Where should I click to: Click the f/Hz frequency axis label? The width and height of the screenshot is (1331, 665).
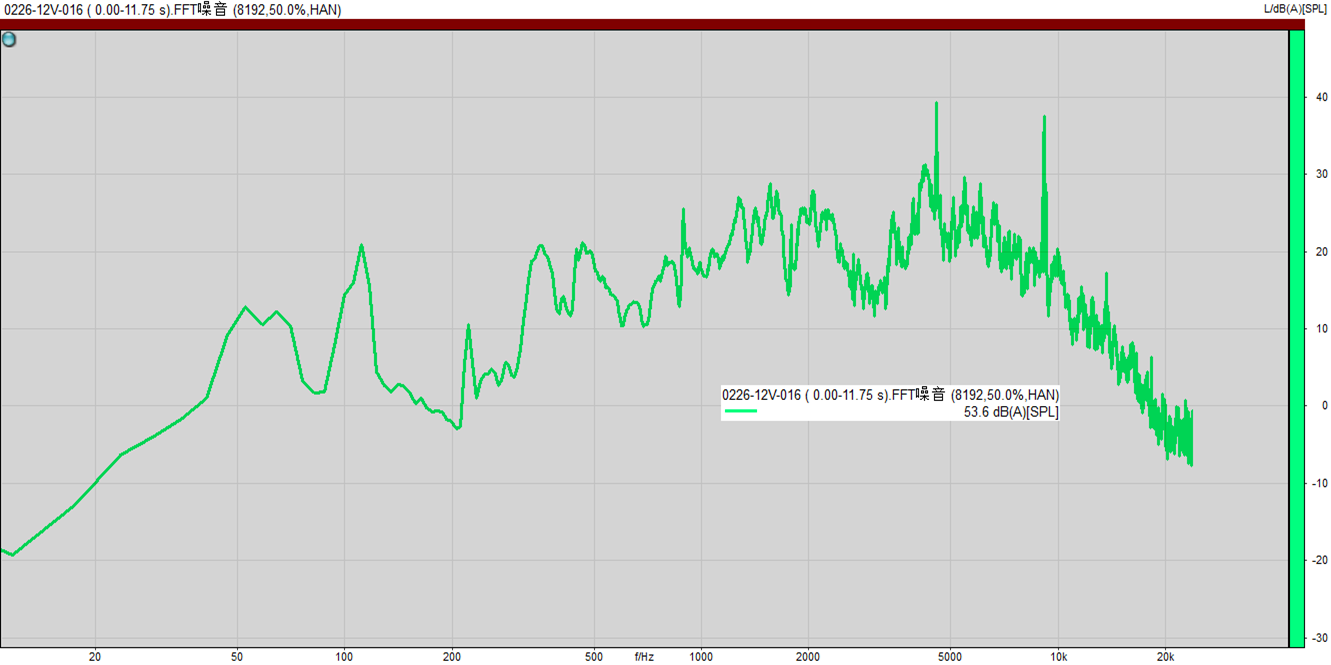644,657
